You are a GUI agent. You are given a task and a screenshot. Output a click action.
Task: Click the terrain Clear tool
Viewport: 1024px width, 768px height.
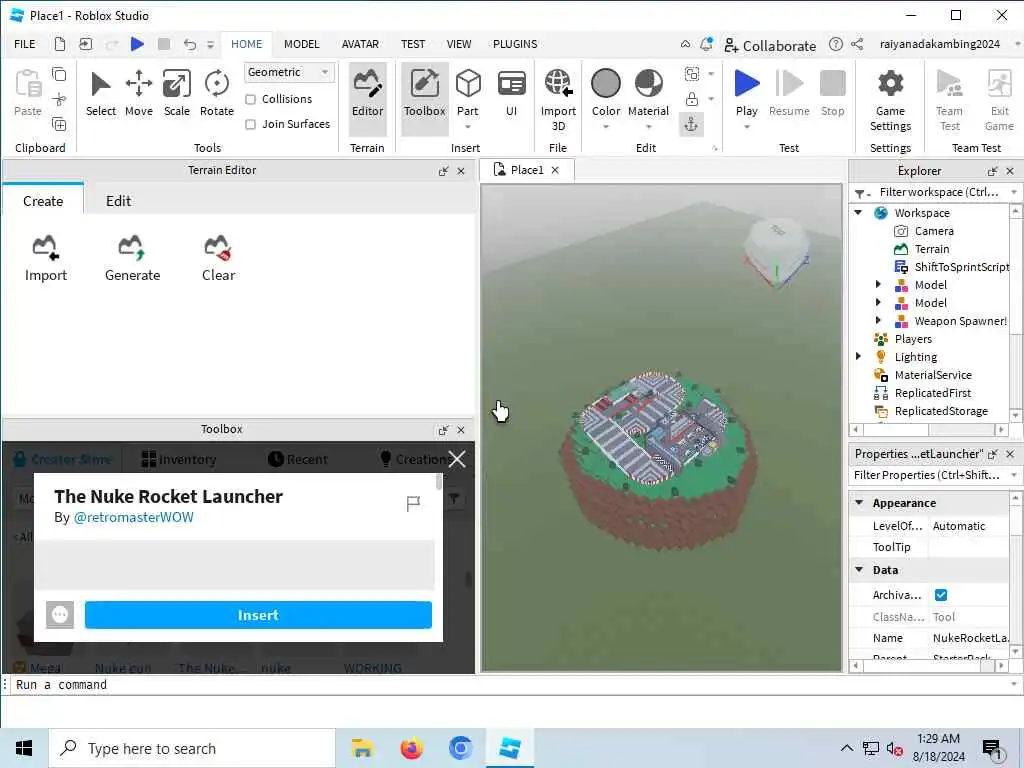click(x=218, y=259)
